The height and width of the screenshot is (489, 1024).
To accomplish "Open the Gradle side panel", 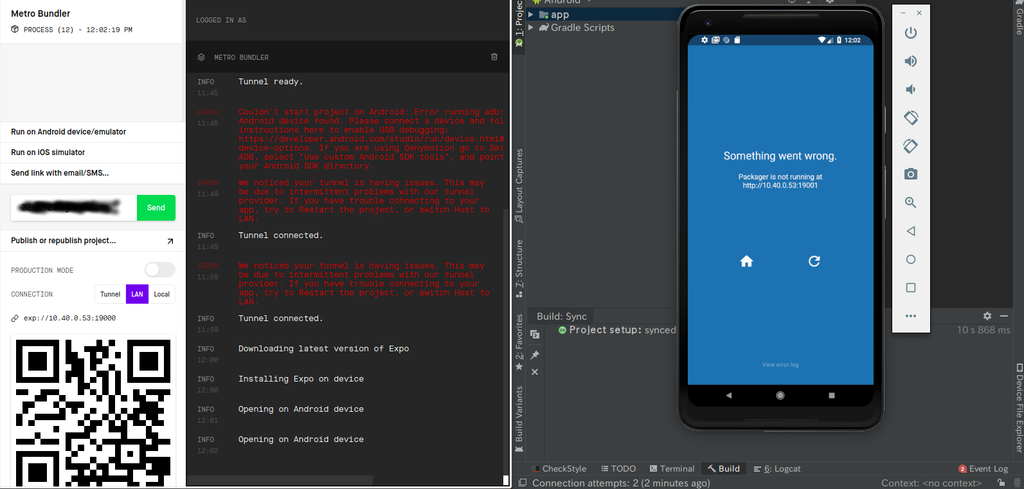I will tap(1018, 18).
